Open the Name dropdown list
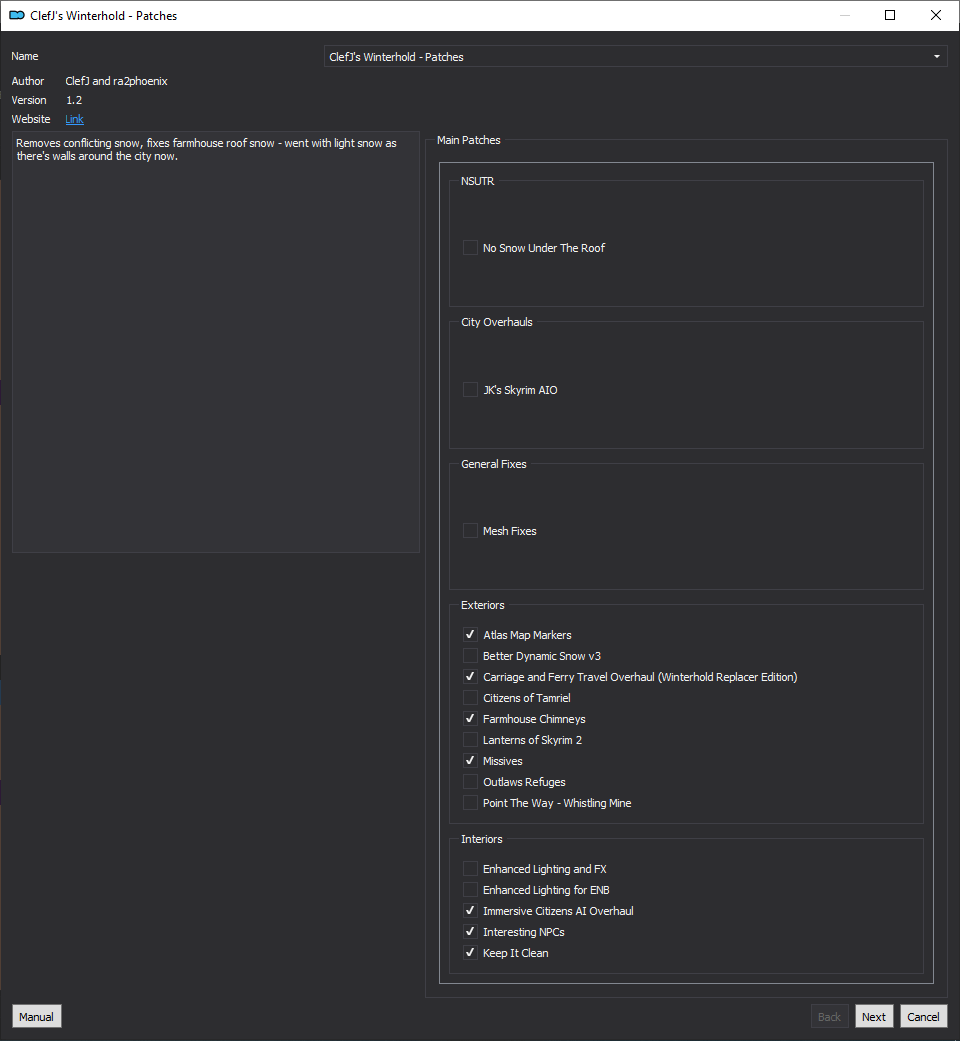 click(x=635, y=56)
